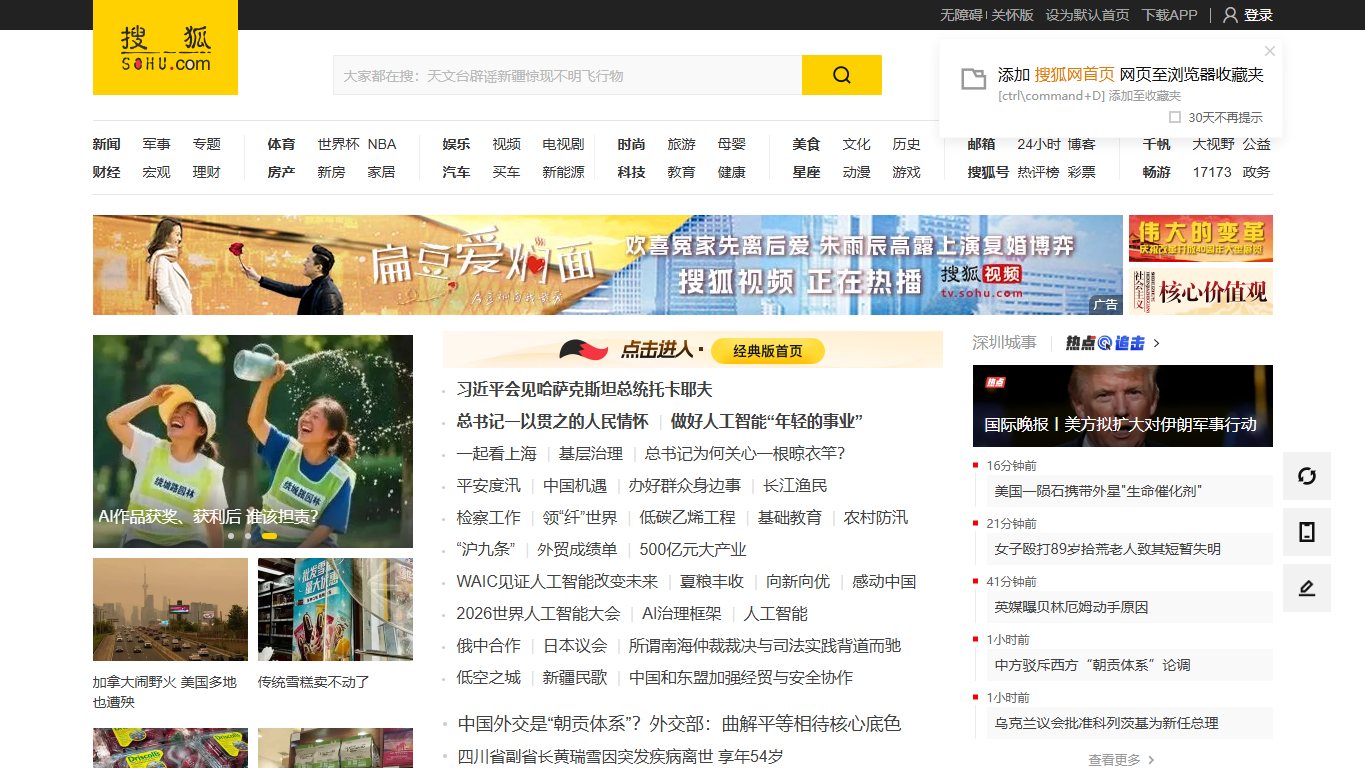Open headline 习近平会见哈萨克斯坦总统托卡耶夫
This screenshot has height=768, width=1365.
click(585, 389)
